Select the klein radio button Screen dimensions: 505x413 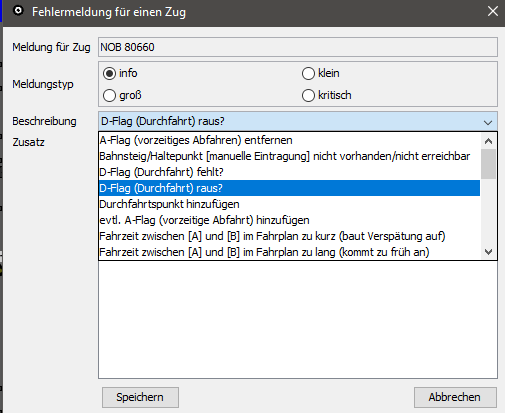[x=308, y=73]
